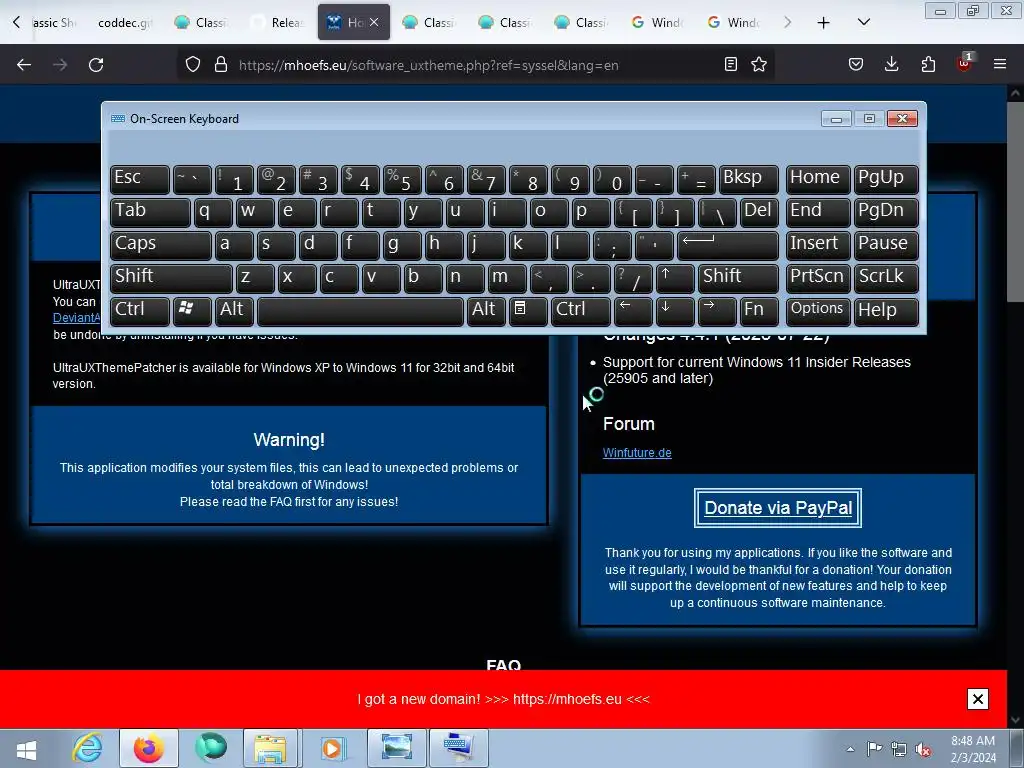Click On-Screen Keyboard taskbar icon
The image size is (1024, 768).
click(458, 748)
